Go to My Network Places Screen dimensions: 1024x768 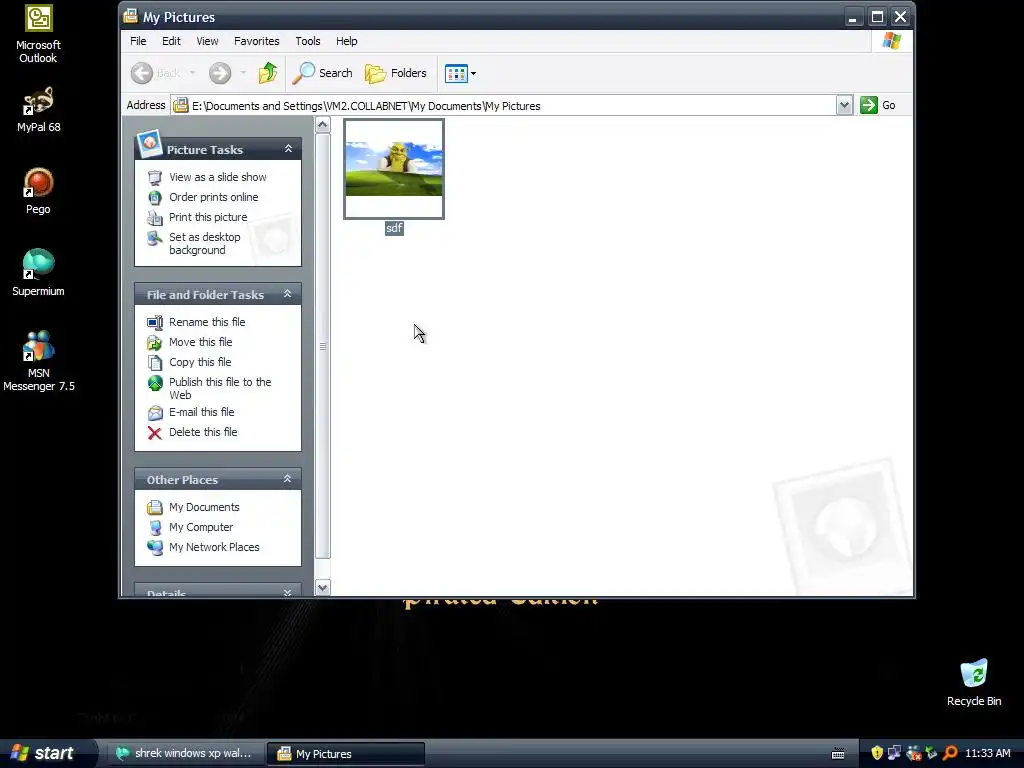(x=214, y=547)
